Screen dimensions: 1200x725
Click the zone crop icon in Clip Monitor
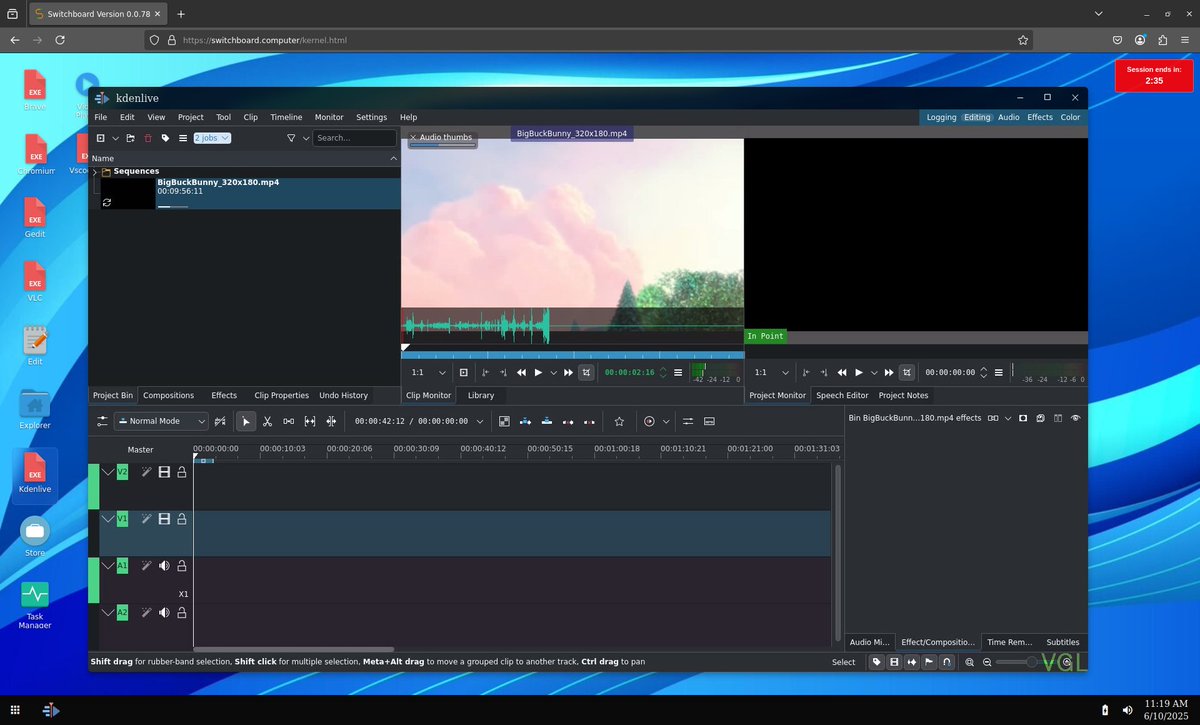(586, 372)
